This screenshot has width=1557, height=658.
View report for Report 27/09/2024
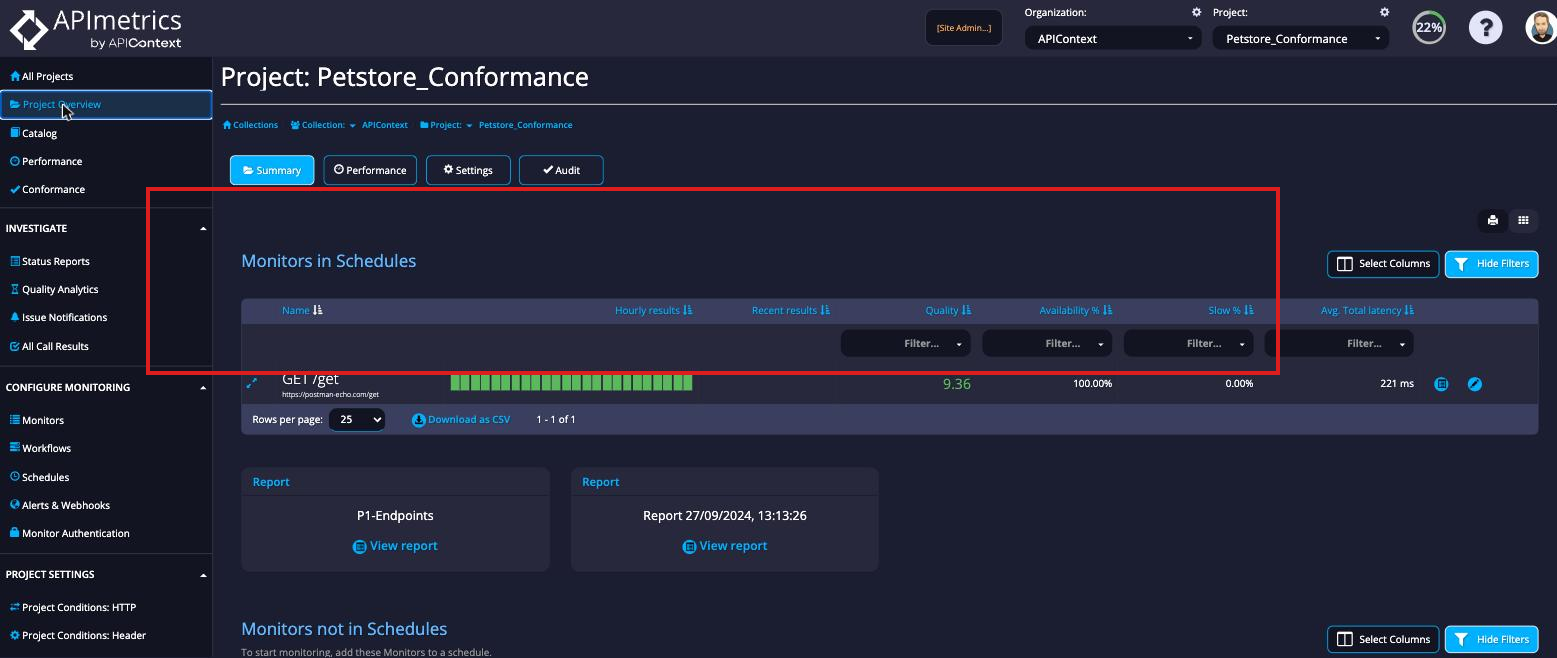(725, 546)
